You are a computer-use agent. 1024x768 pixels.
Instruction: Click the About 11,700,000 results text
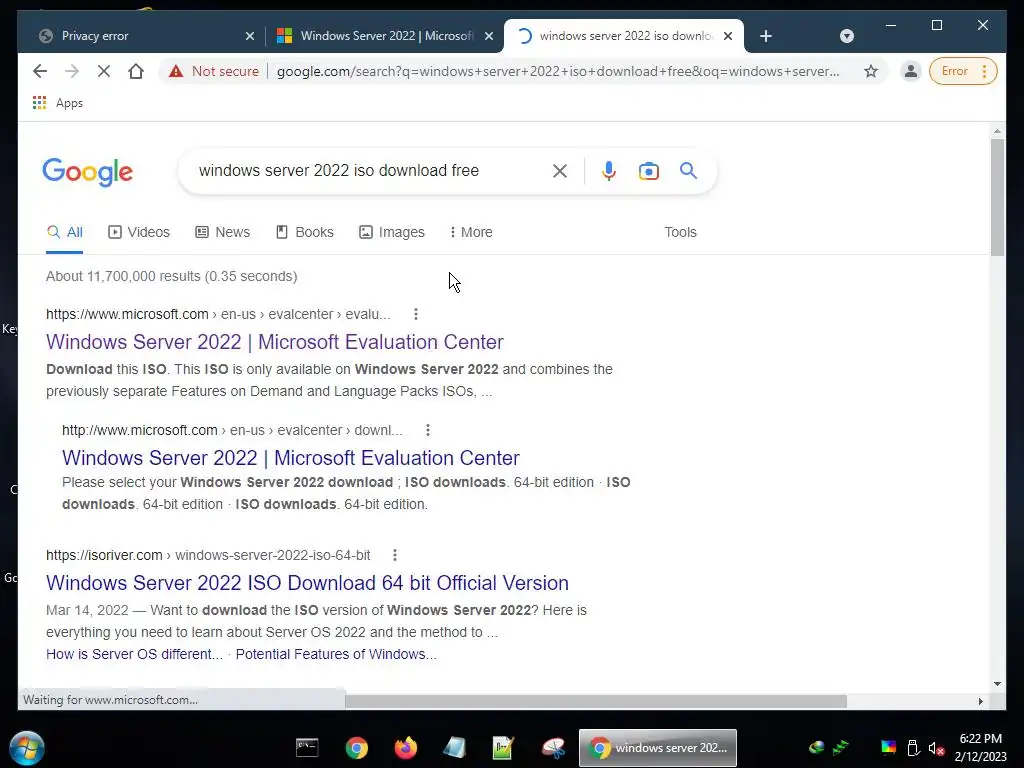pos(172,276)
